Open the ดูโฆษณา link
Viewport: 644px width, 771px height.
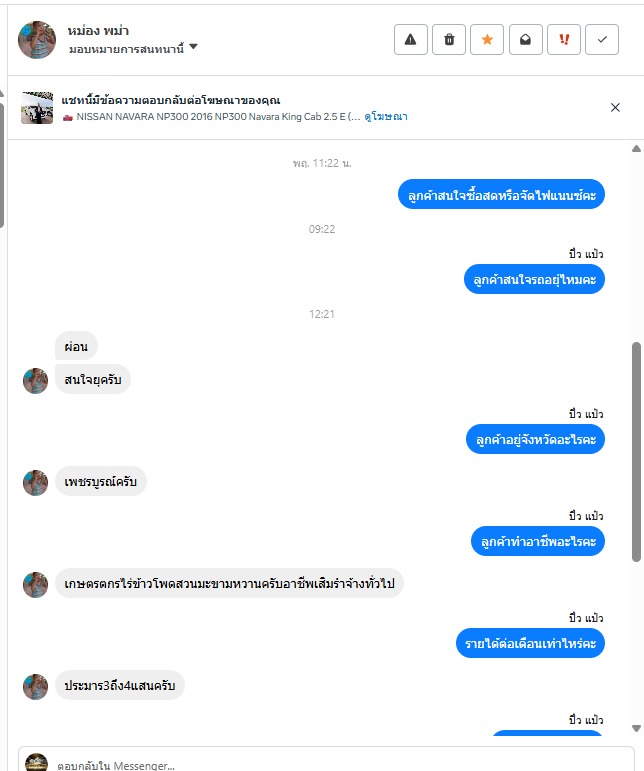pos(386,117)
